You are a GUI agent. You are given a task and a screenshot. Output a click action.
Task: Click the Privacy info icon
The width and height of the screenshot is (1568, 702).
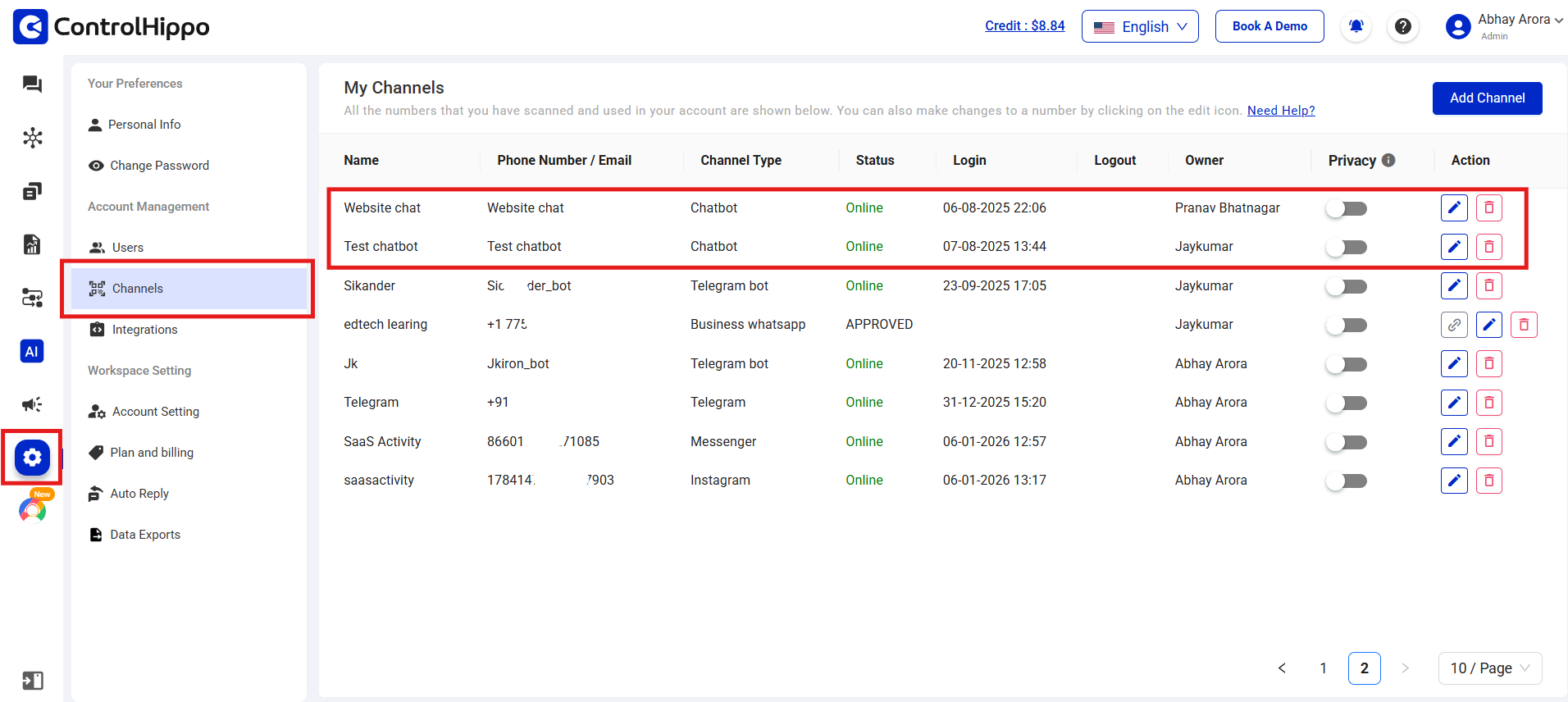click(x=1388, y=160)
